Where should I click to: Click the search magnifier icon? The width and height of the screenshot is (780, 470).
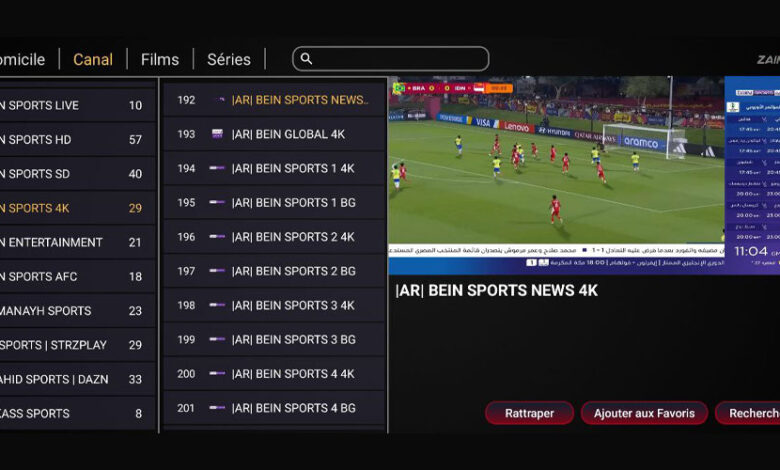click(307, 59)
